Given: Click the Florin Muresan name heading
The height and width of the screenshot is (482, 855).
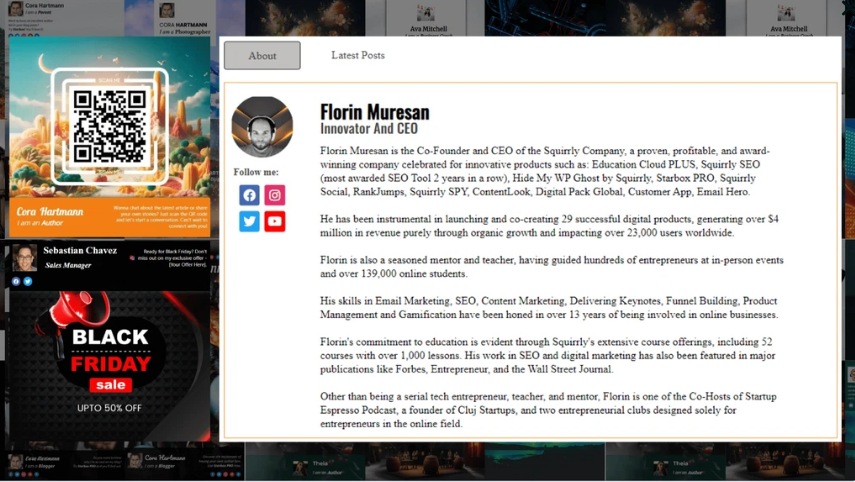Looking at the screenshot, I should tap(374, 112).
